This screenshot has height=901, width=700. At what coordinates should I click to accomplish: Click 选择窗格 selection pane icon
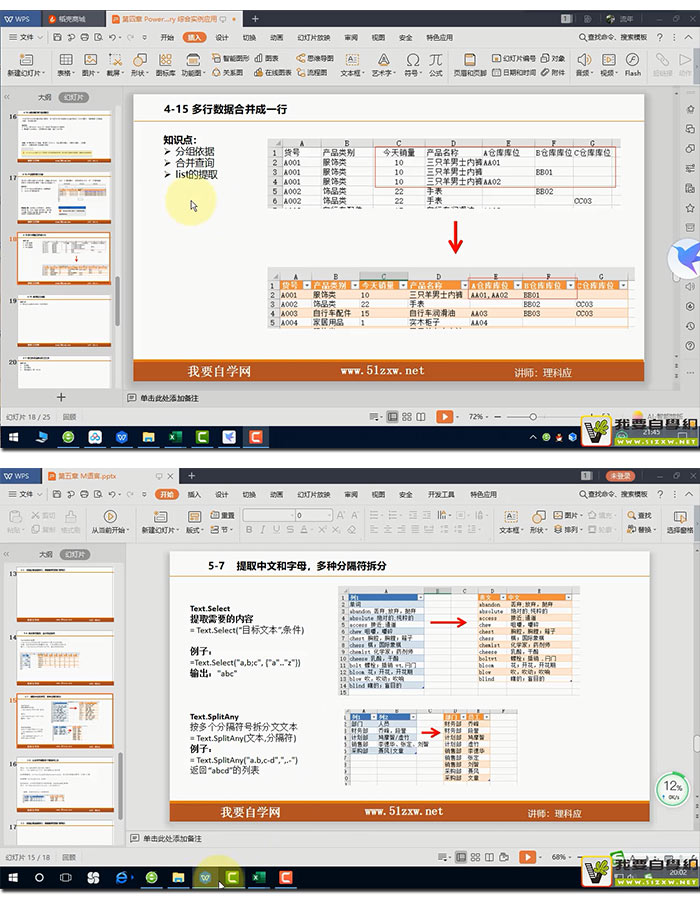tap(680, 522)
